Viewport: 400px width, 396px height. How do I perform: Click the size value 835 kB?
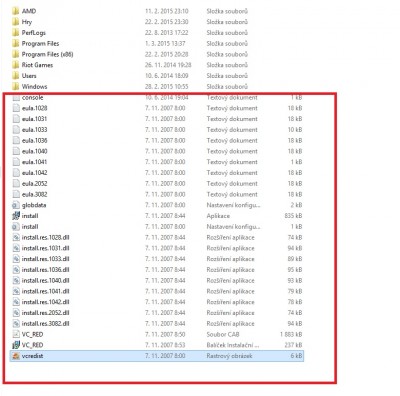pos(293,216)
